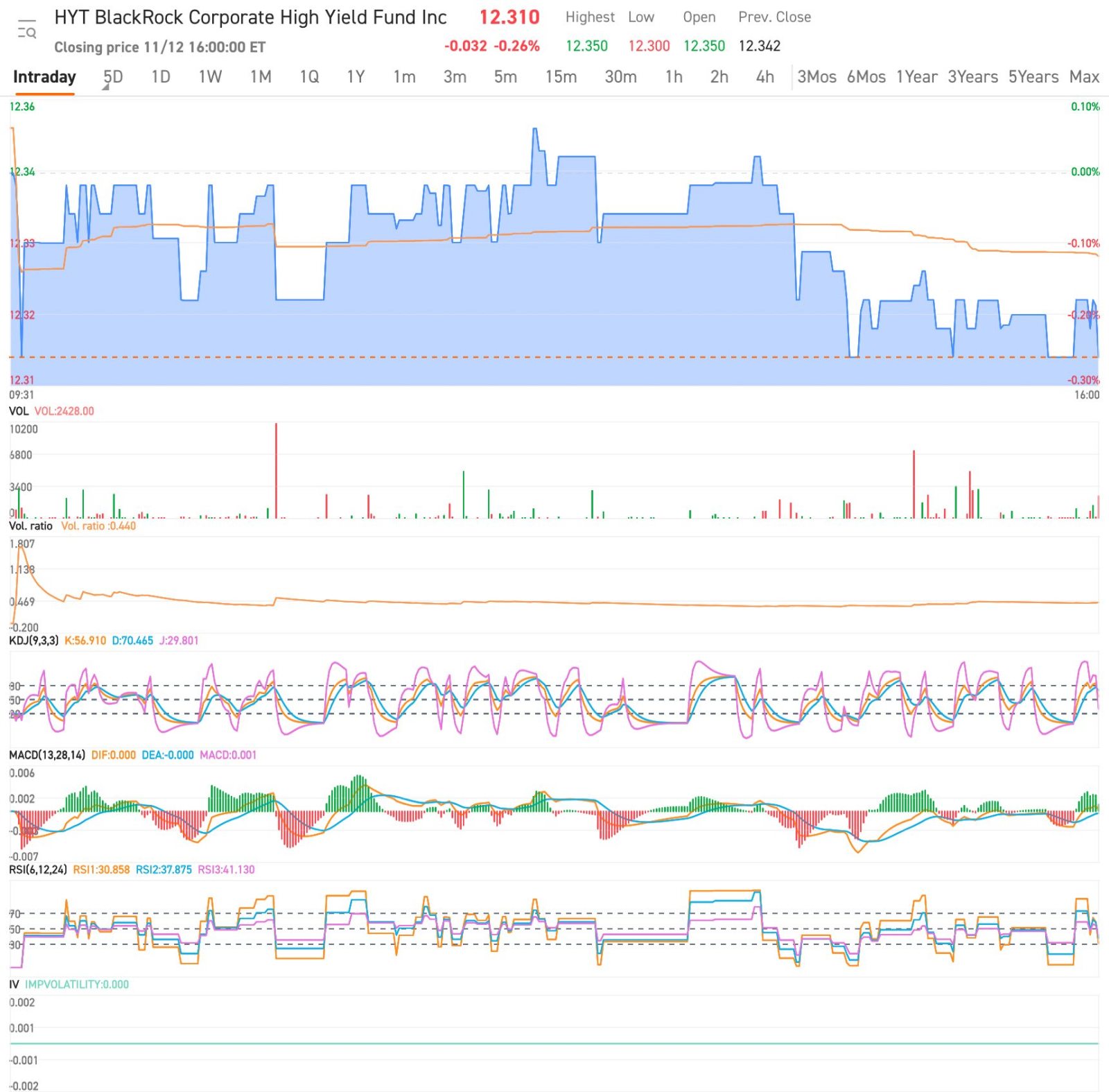The image size is (1109, 1092).
Task: Click the VOL:2428.00 readout
Action: 64,411
